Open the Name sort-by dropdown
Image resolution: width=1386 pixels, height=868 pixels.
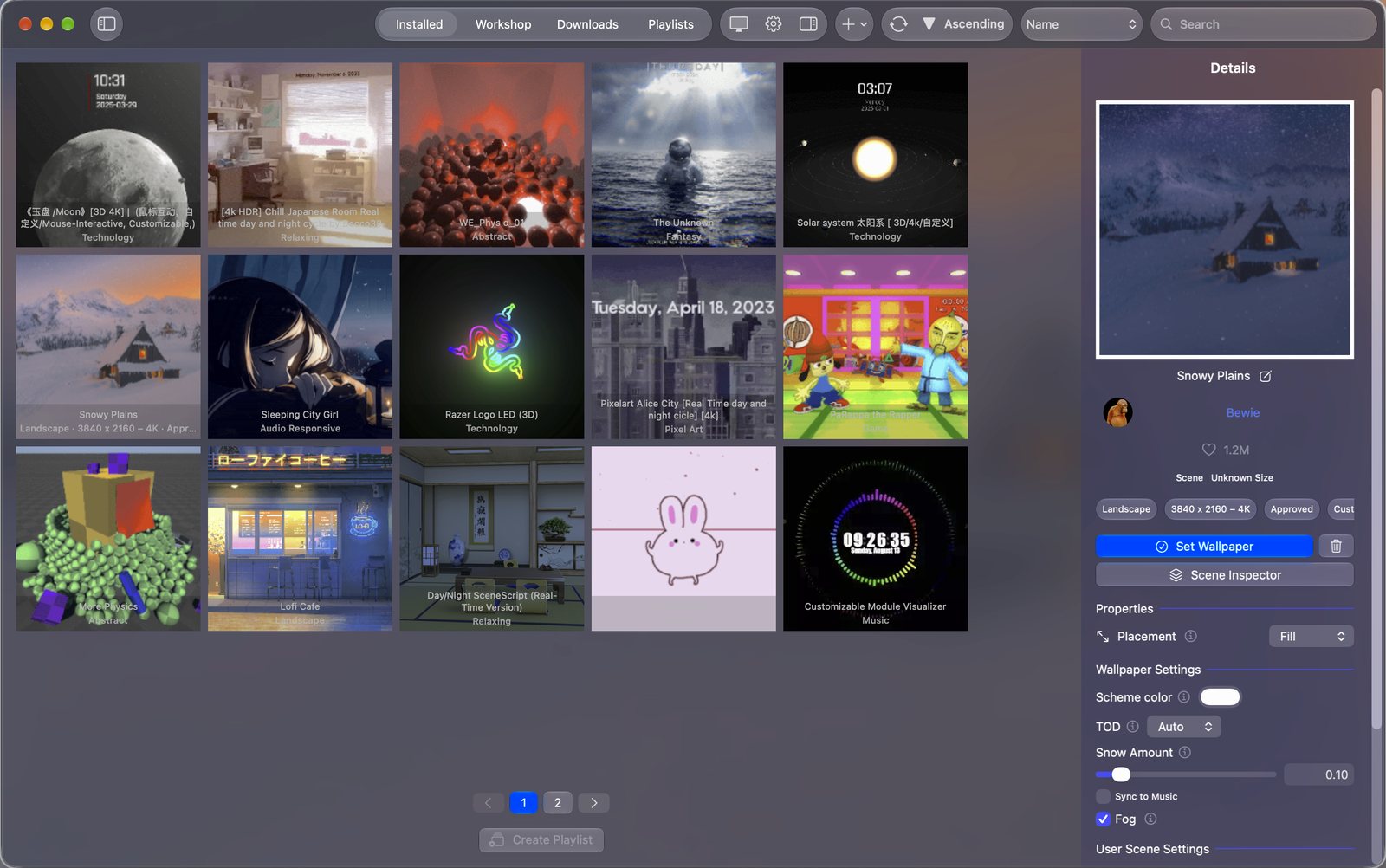click(x=1081, y=24)
